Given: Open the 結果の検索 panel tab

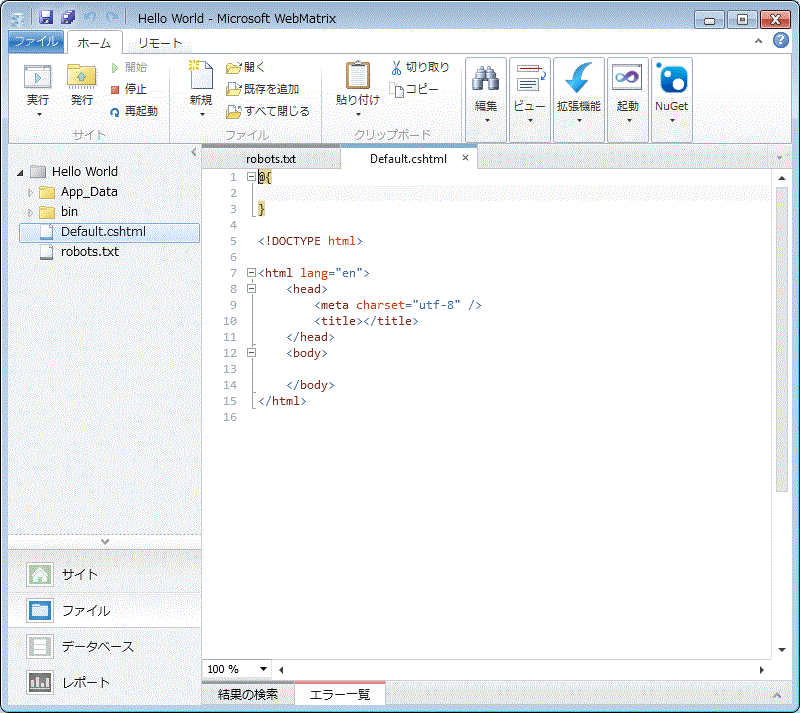Looking at the screenshot, I should [x=248, y=694].
